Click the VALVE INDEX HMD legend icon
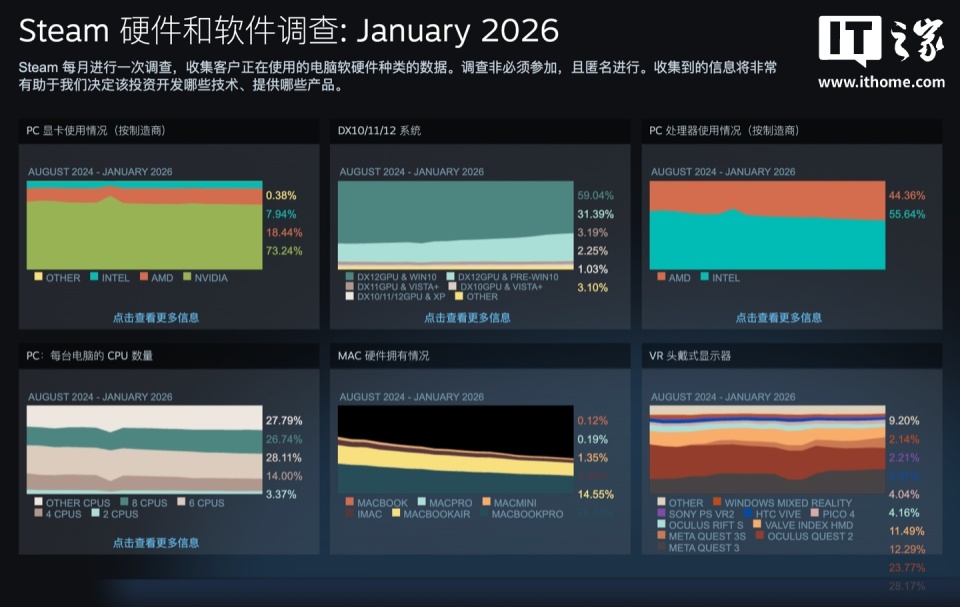 point(757,524)
